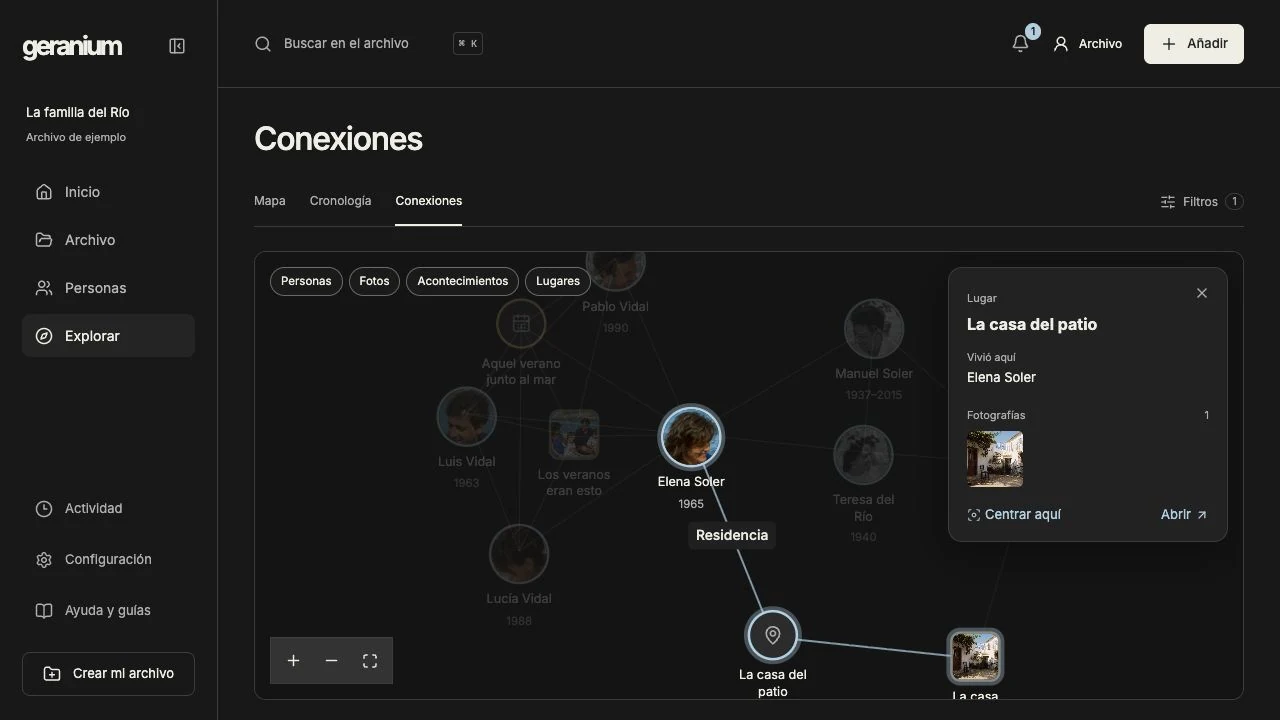Select the Luis Vidal person node

tap(467, 417)
